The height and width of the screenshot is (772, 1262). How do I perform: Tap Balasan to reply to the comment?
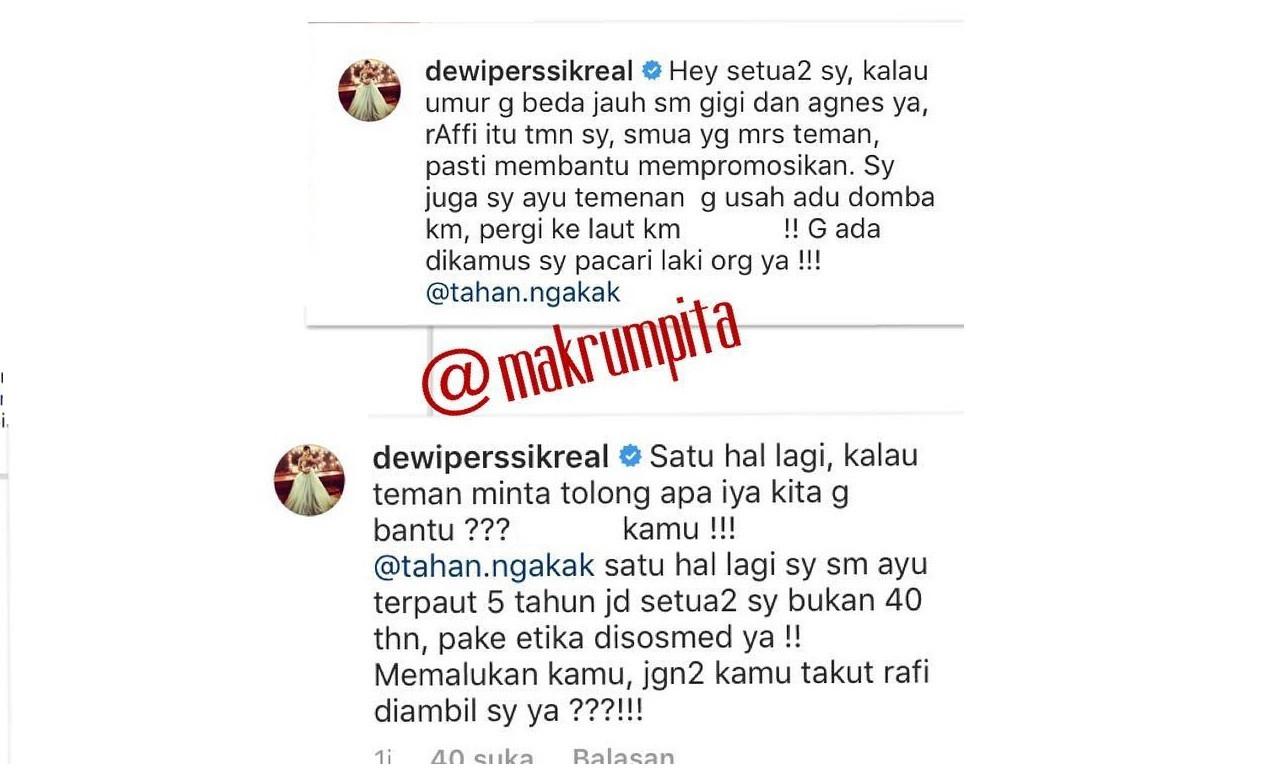click(623, 757)
